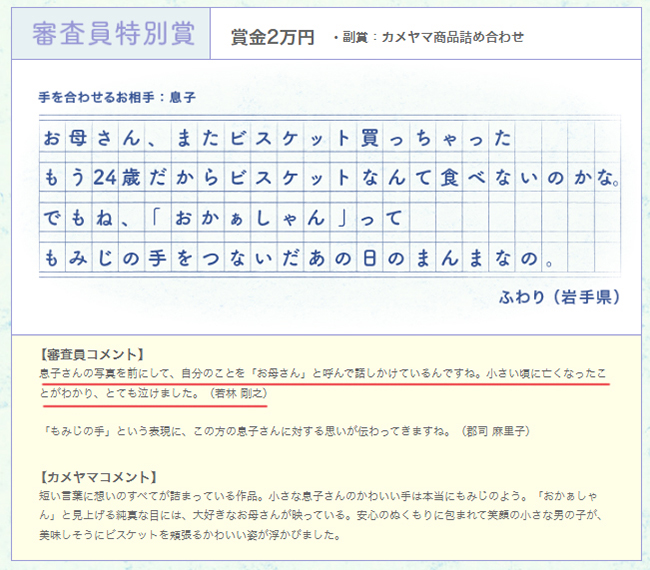Click the line もみじの手をつないだあの日のまんまなの
Screen dimensions: 650x570
(298, 258)
